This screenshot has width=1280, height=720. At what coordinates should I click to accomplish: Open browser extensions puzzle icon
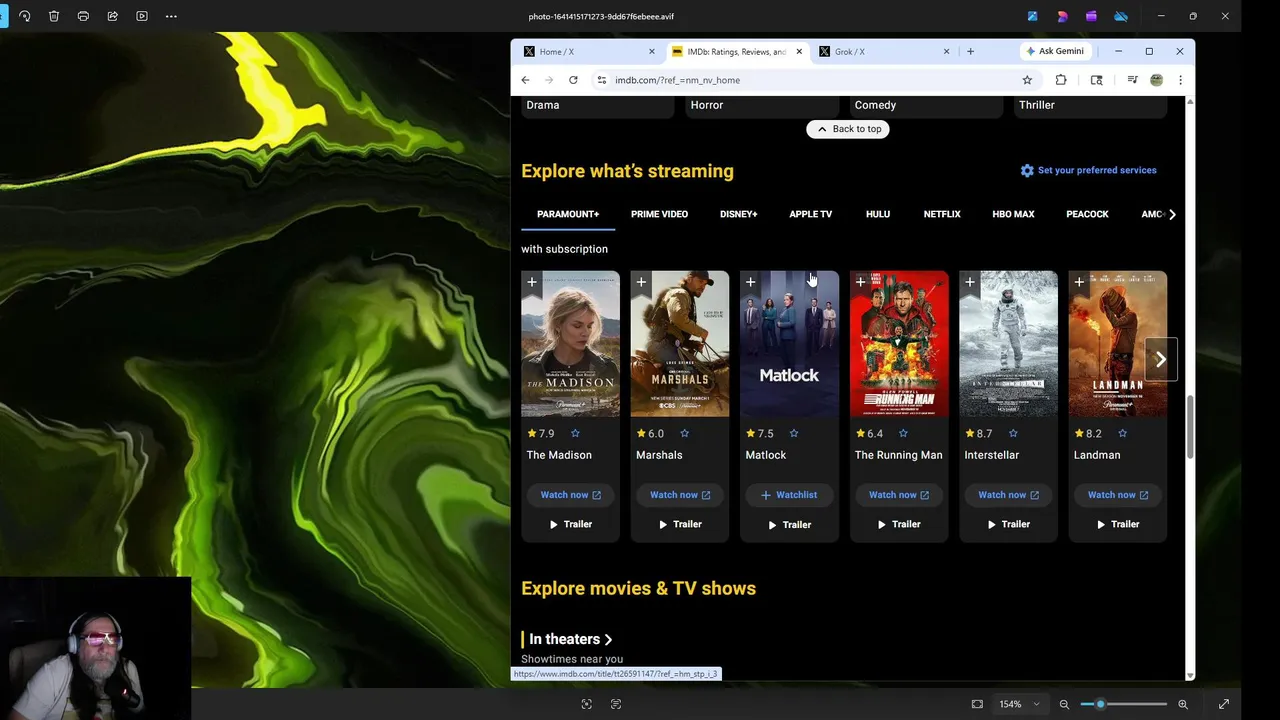tap(1061, 80)
